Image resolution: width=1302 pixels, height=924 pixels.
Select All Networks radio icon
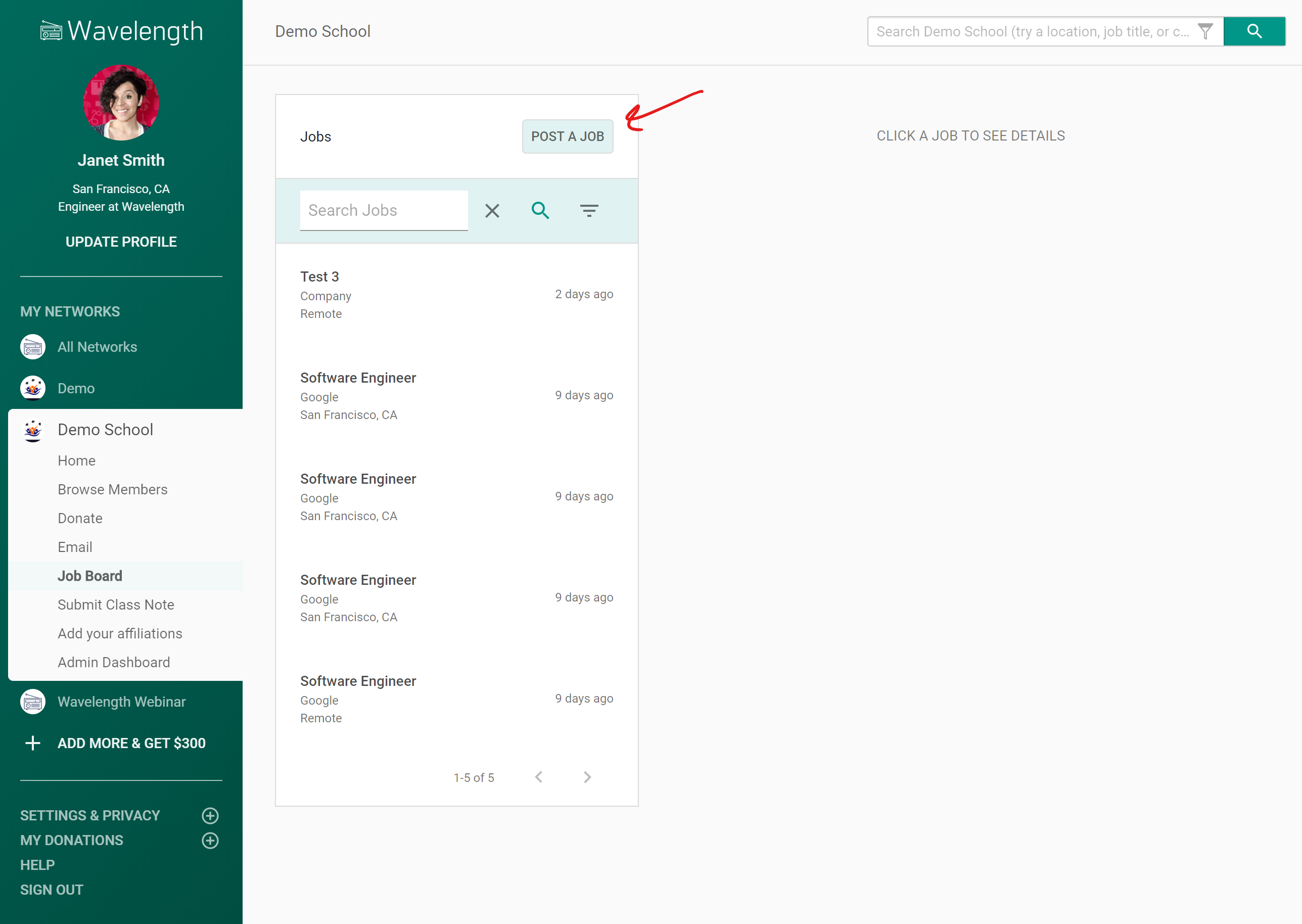click(33, 347)
